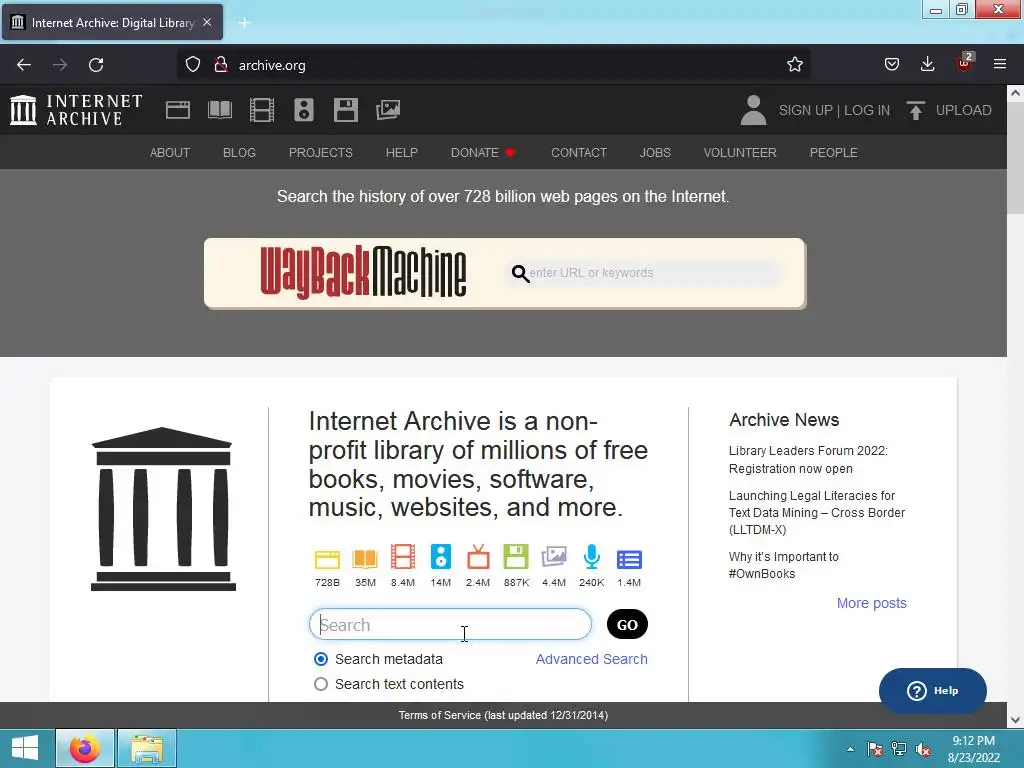This screenshot has width=1024, height=768.
Task: Click the UPLOAD text link
Action: (x=963, y=110)
